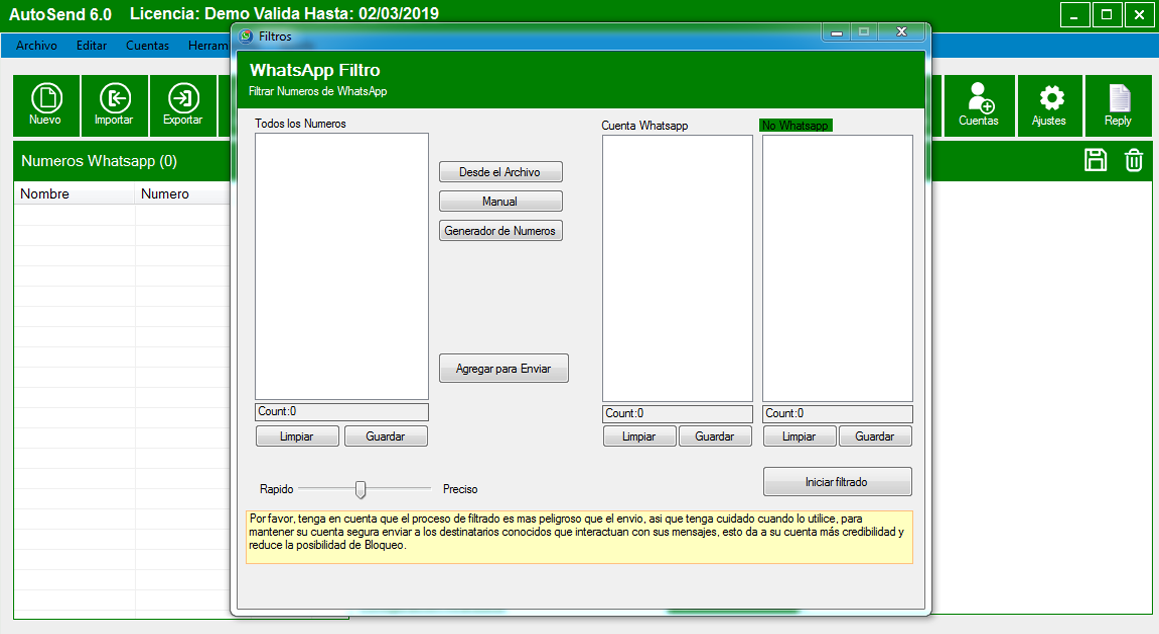Open Generador de Numeros
This screenshot has width=1159, height=634.
click(x=500, y=231)
